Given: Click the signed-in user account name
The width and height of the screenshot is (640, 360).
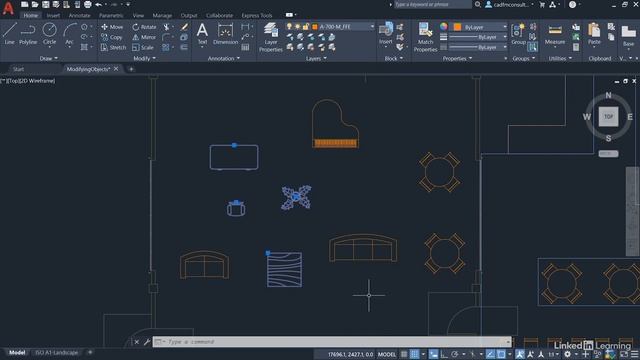Looking at the screenshot, I should 511,4.
